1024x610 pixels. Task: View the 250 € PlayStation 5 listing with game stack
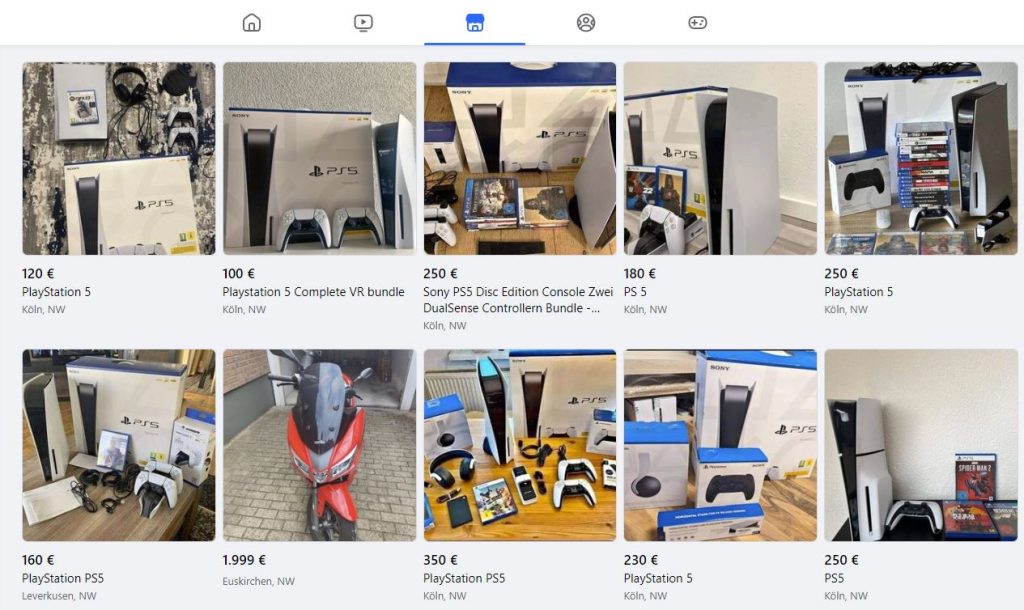click(921, 158)
